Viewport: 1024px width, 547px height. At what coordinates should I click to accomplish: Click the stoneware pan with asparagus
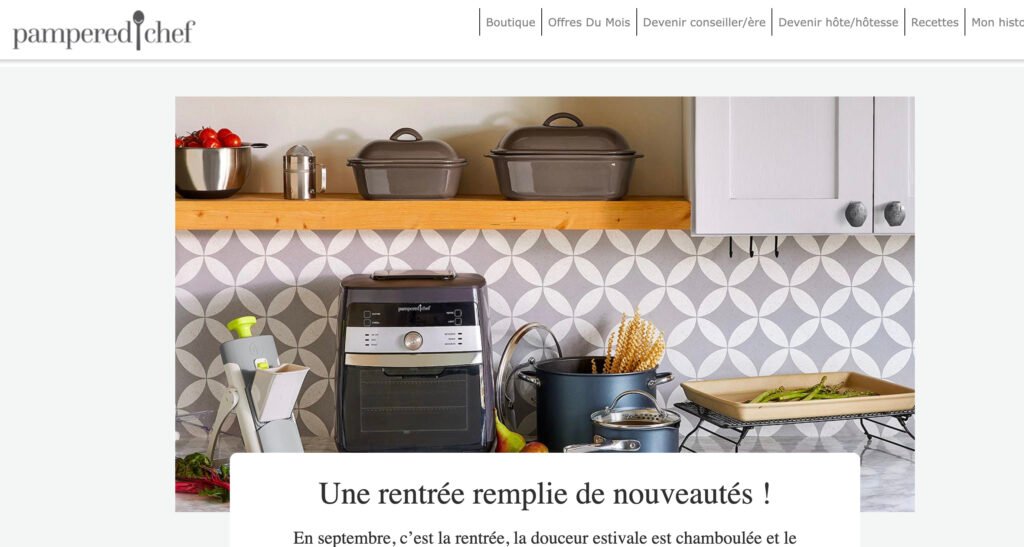[x=797, y=396]
